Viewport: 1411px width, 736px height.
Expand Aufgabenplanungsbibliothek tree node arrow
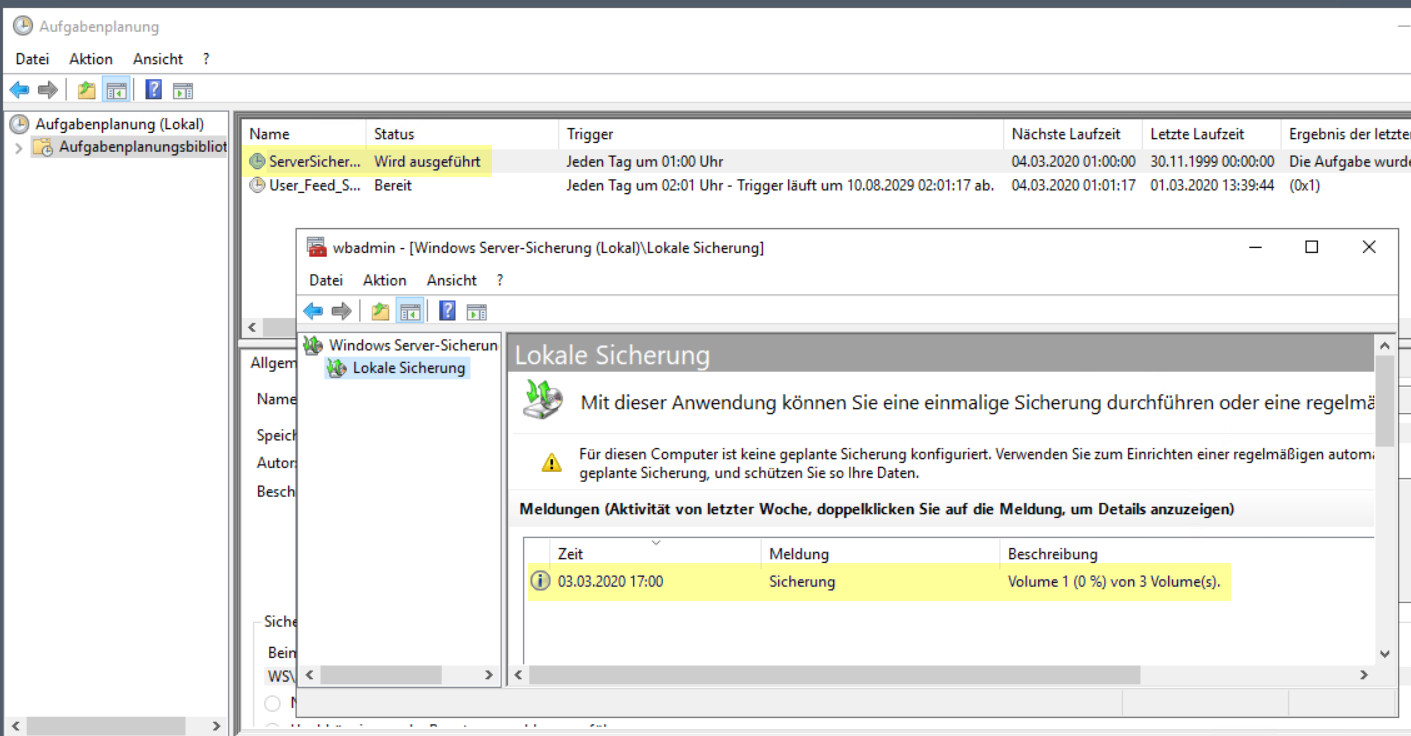coord(18,148)
